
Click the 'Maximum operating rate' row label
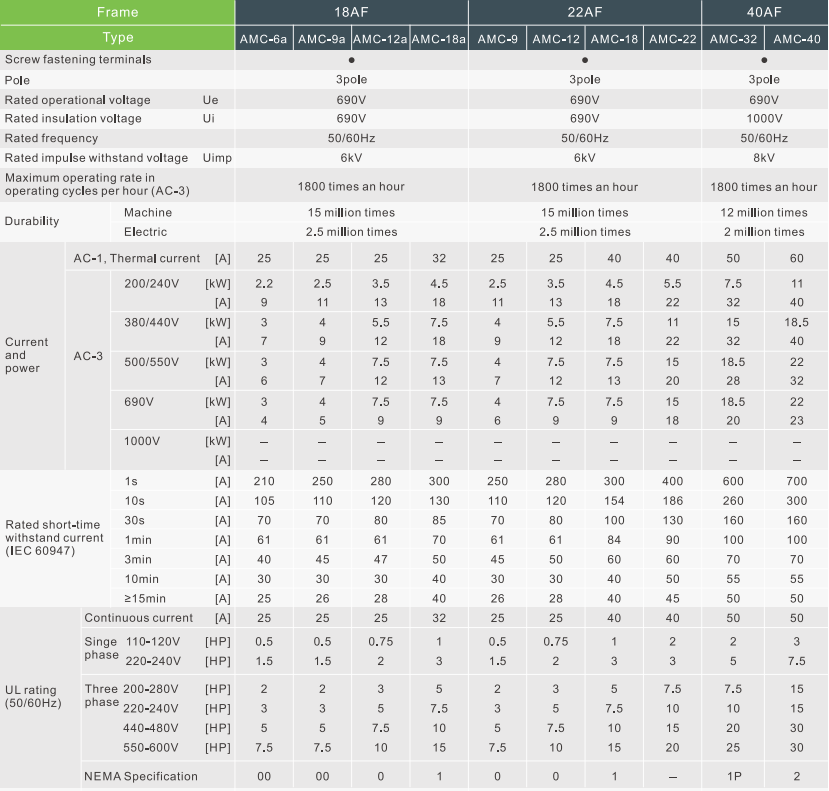coord(97,184)
